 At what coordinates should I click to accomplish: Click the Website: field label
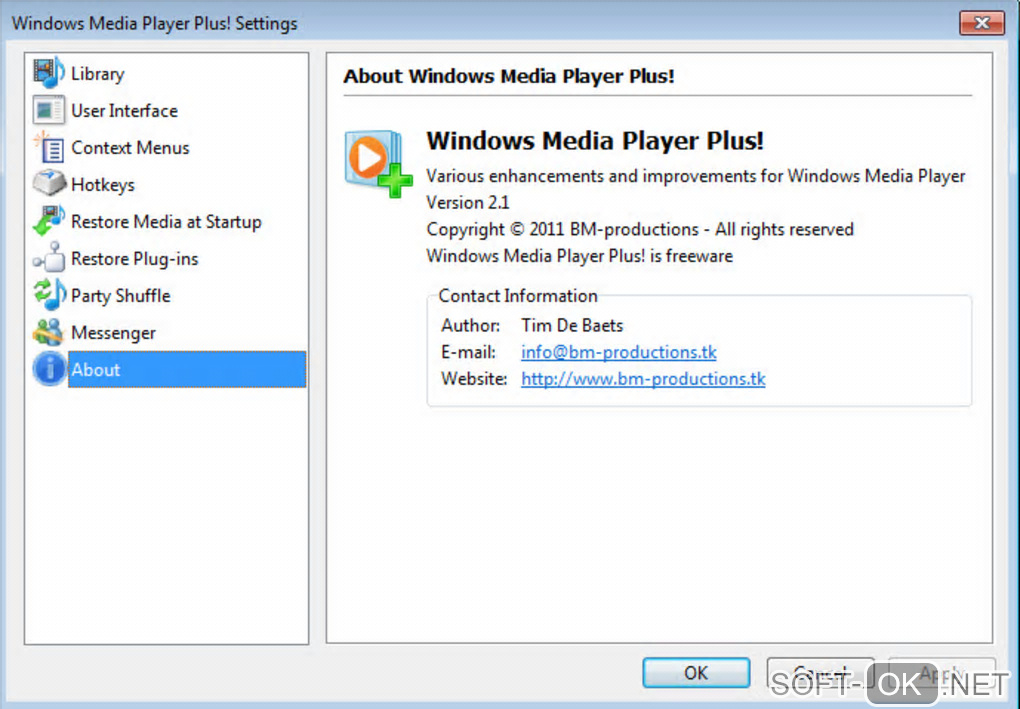[474, 379]
